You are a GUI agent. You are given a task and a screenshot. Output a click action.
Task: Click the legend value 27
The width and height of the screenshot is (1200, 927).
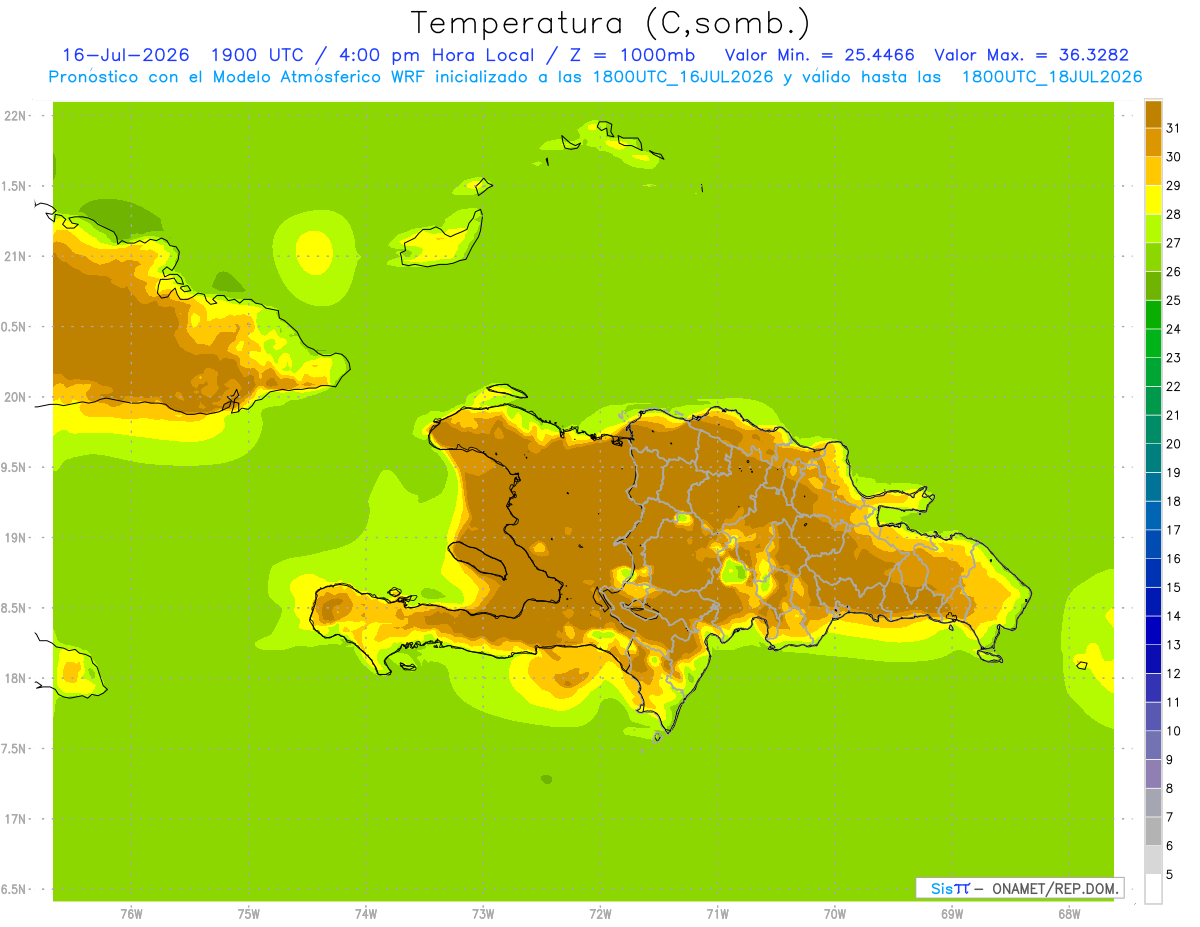coord(1173,243)
